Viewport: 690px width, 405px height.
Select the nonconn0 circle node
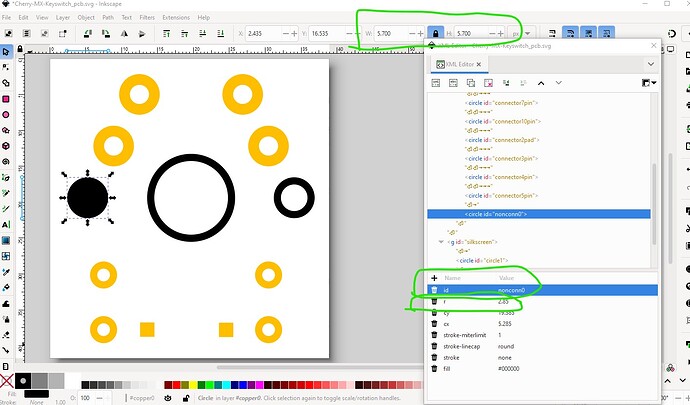tap(539, 214)
